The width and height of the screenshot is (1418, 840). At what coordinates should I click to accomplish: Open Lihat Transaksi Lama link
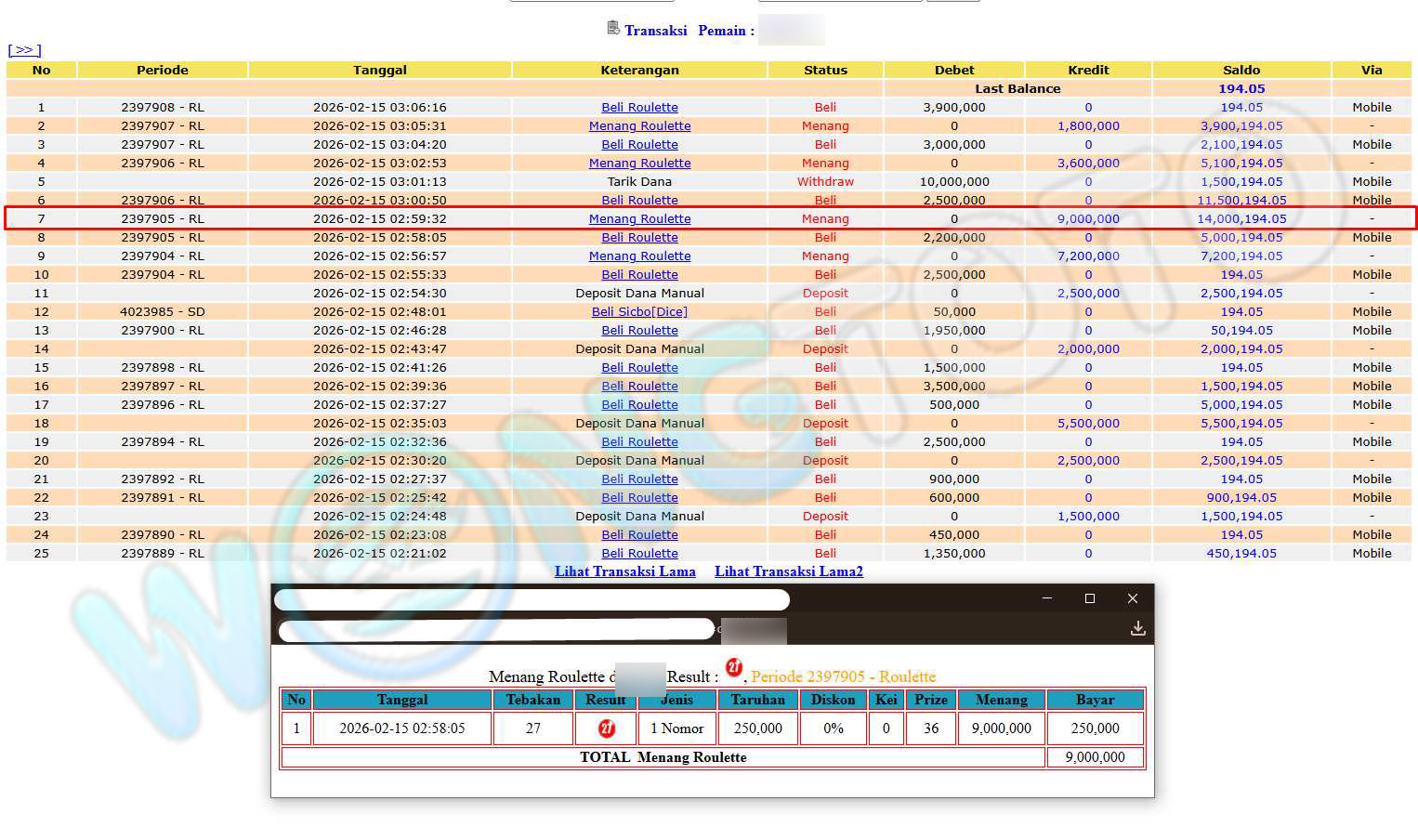pyautogui.click(x=624, y=571)
